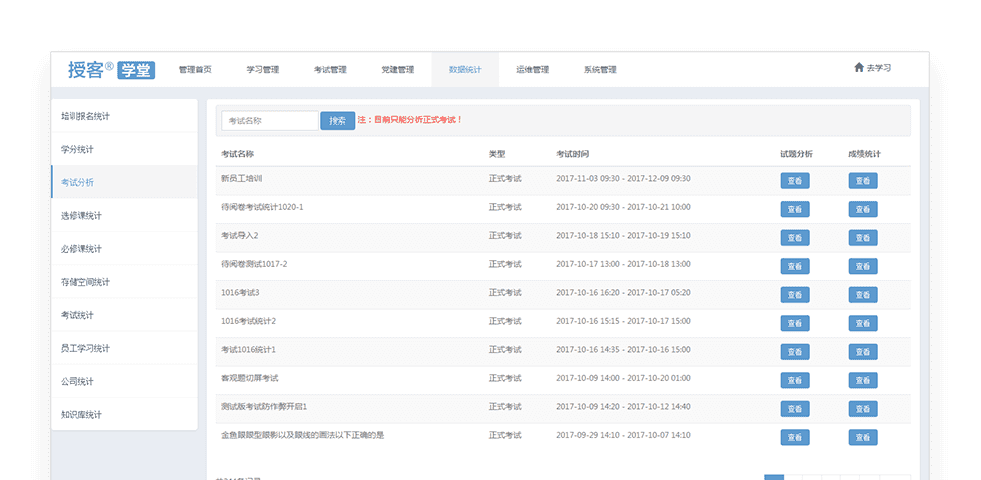The height and width of the screenshot is (480, 981).
Task: View 试题分析 for 金鱼眼眼型 exam row
Action: pos(795,437)
